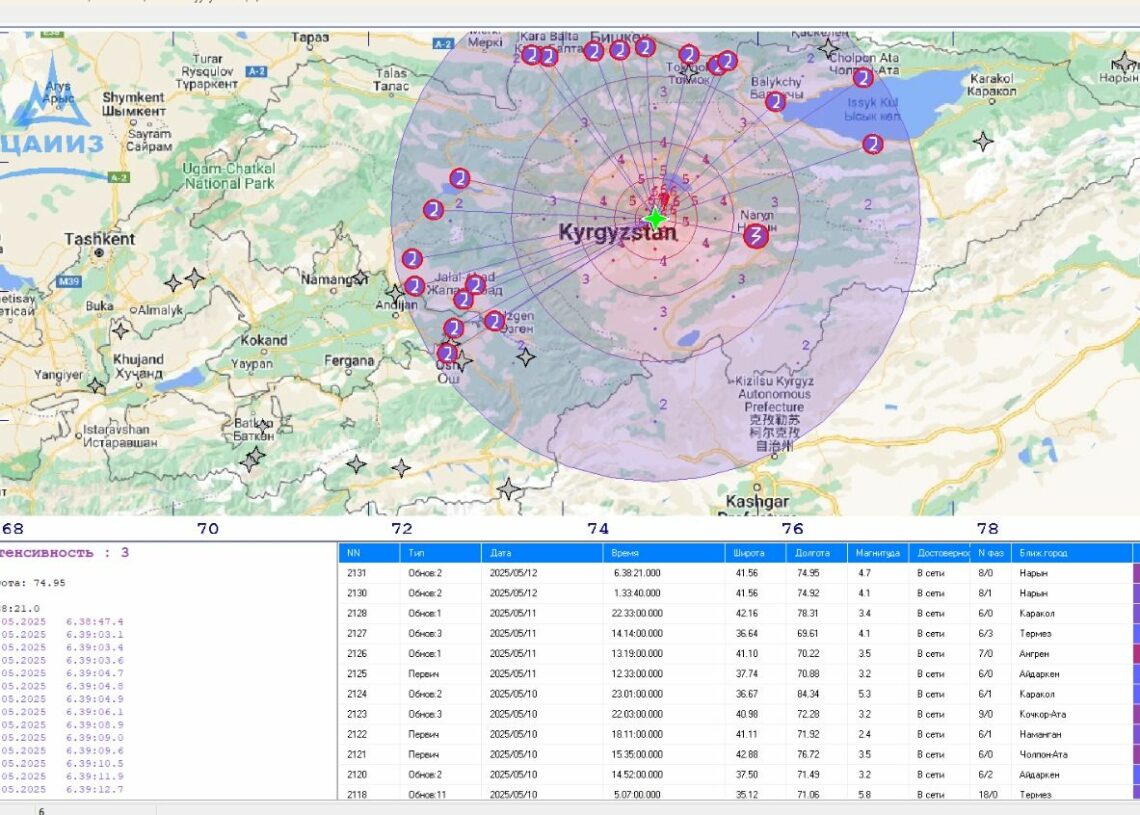Screen dimensions: 1140x815
Task: Switch to the tab labeled 6
Action: pyautogui.click(x=41, y=811)
